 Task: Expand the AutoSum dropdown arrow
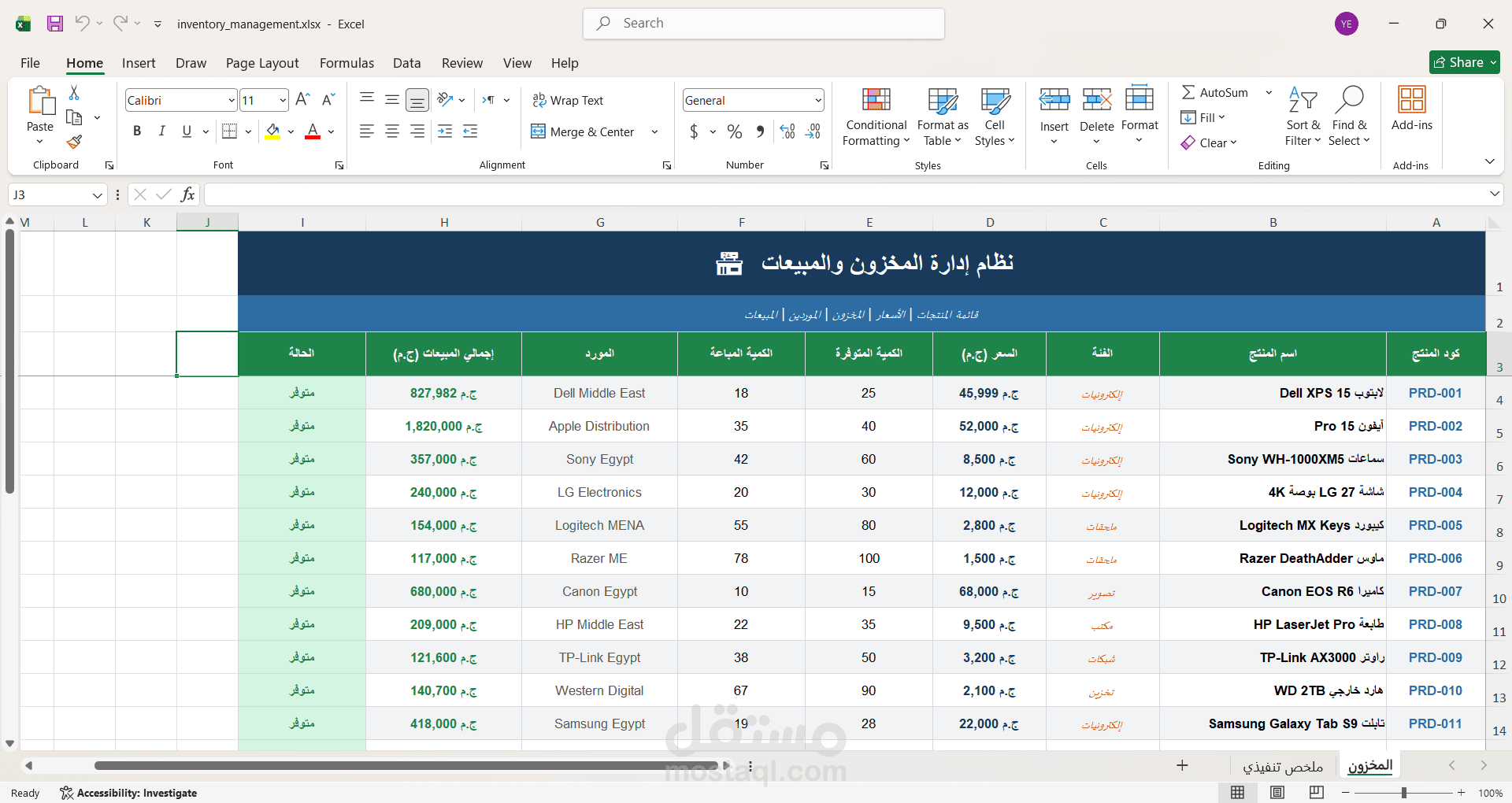click(1269, 92)
